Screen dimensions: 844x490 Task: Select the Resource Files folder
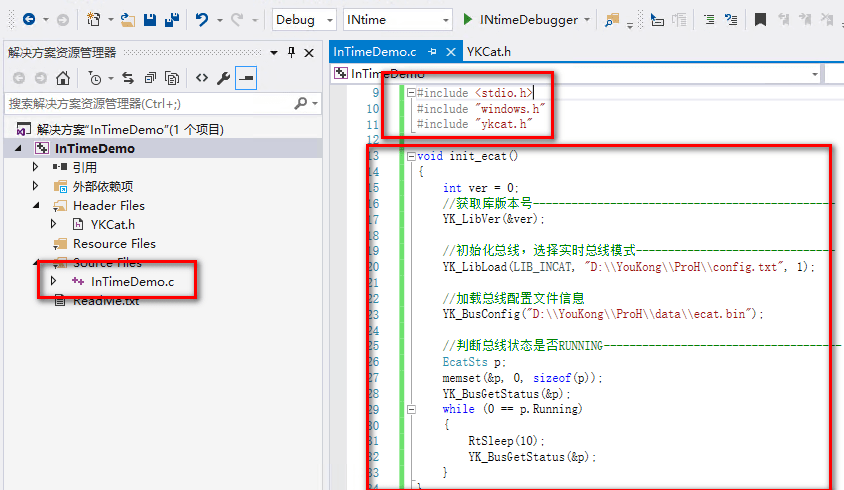click(114, 244)
